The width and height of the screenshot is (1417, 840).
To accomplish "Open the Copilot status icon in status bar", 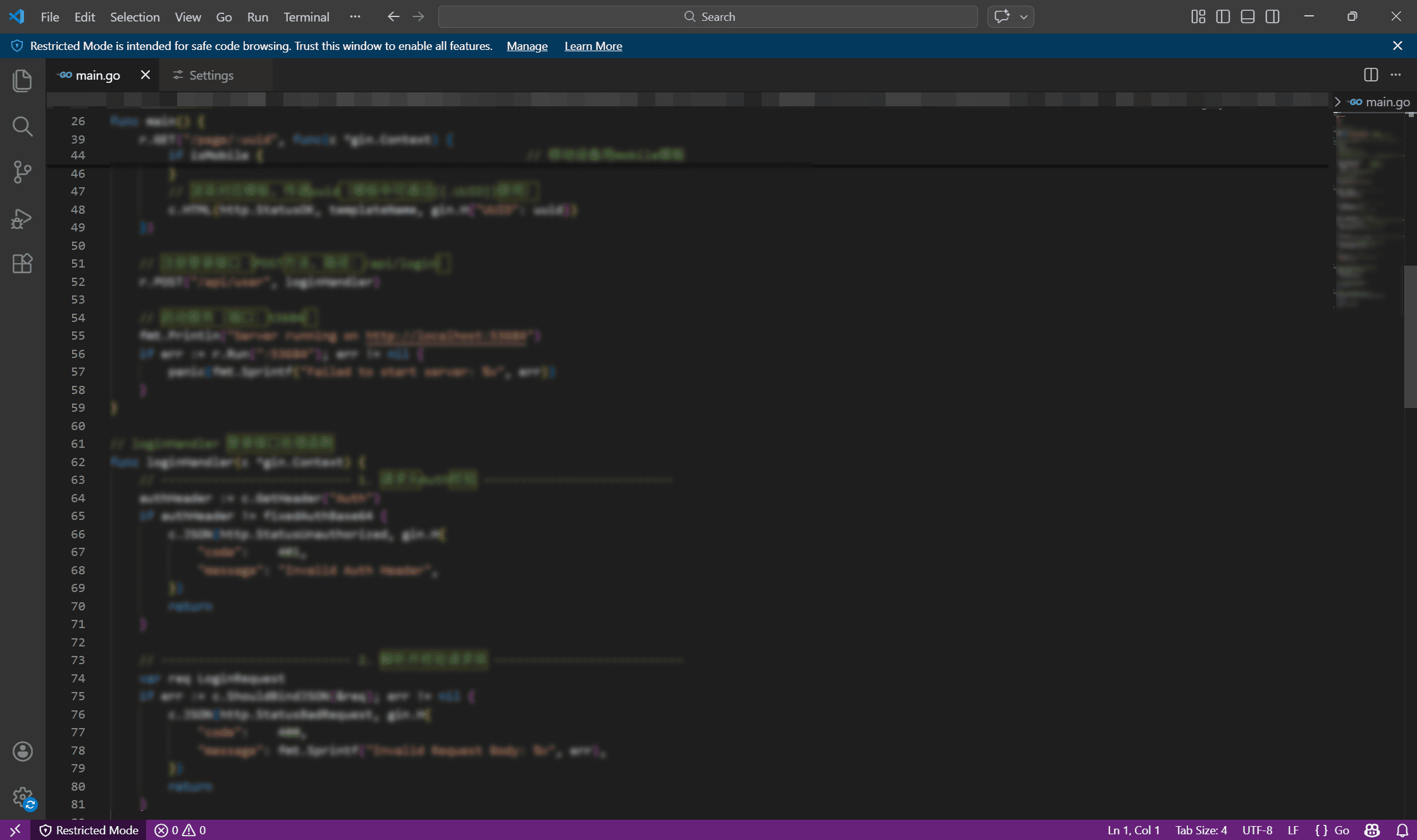I will (x=1371, y=830).
